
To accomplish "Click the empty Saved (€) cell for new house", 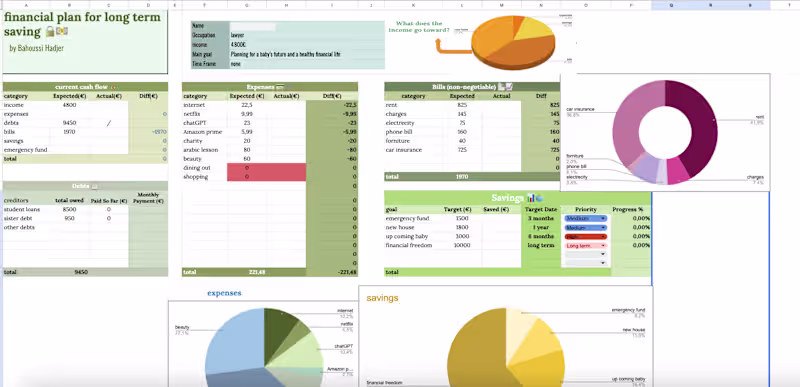I will coord(502,227).
